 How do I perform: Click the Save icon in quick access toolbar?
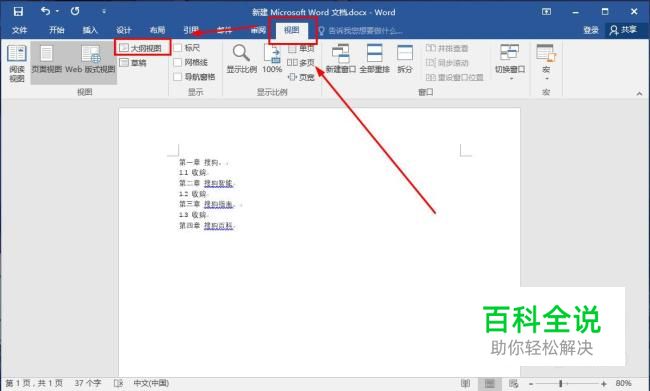click(x=18, y=12)
